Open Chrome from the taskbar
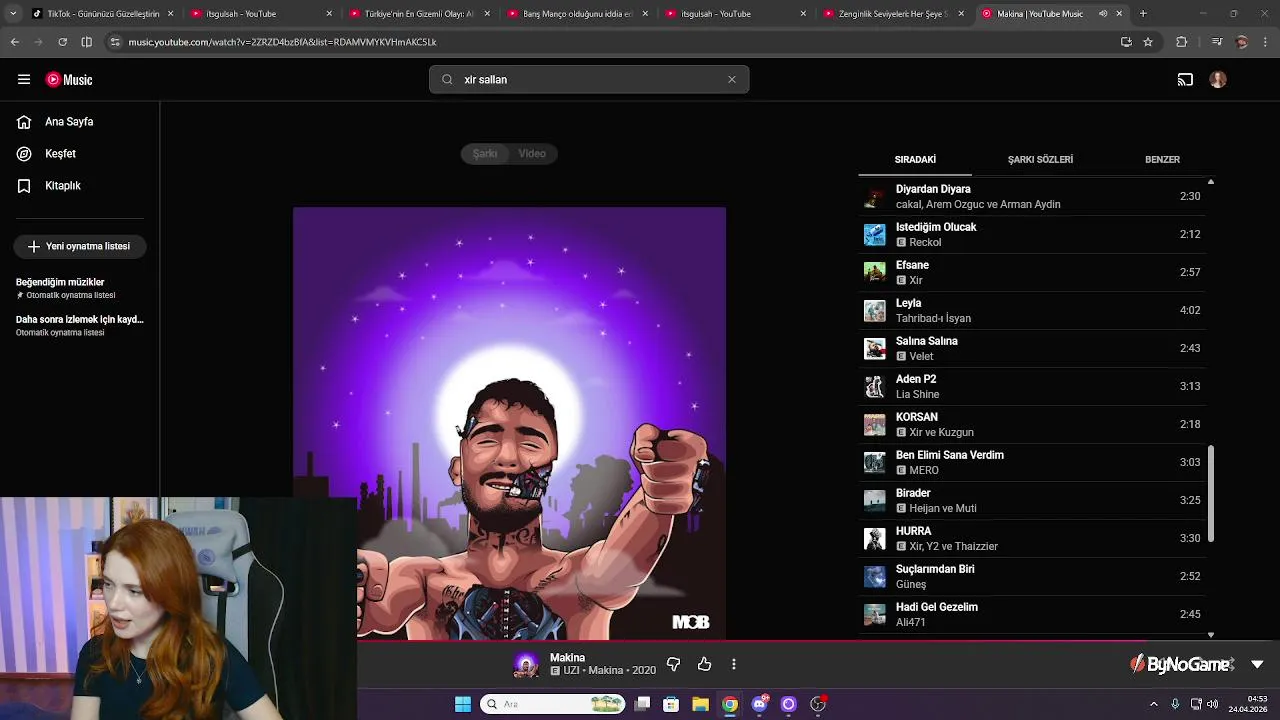This screenshot has width=1280, height=720. (730, 704)
